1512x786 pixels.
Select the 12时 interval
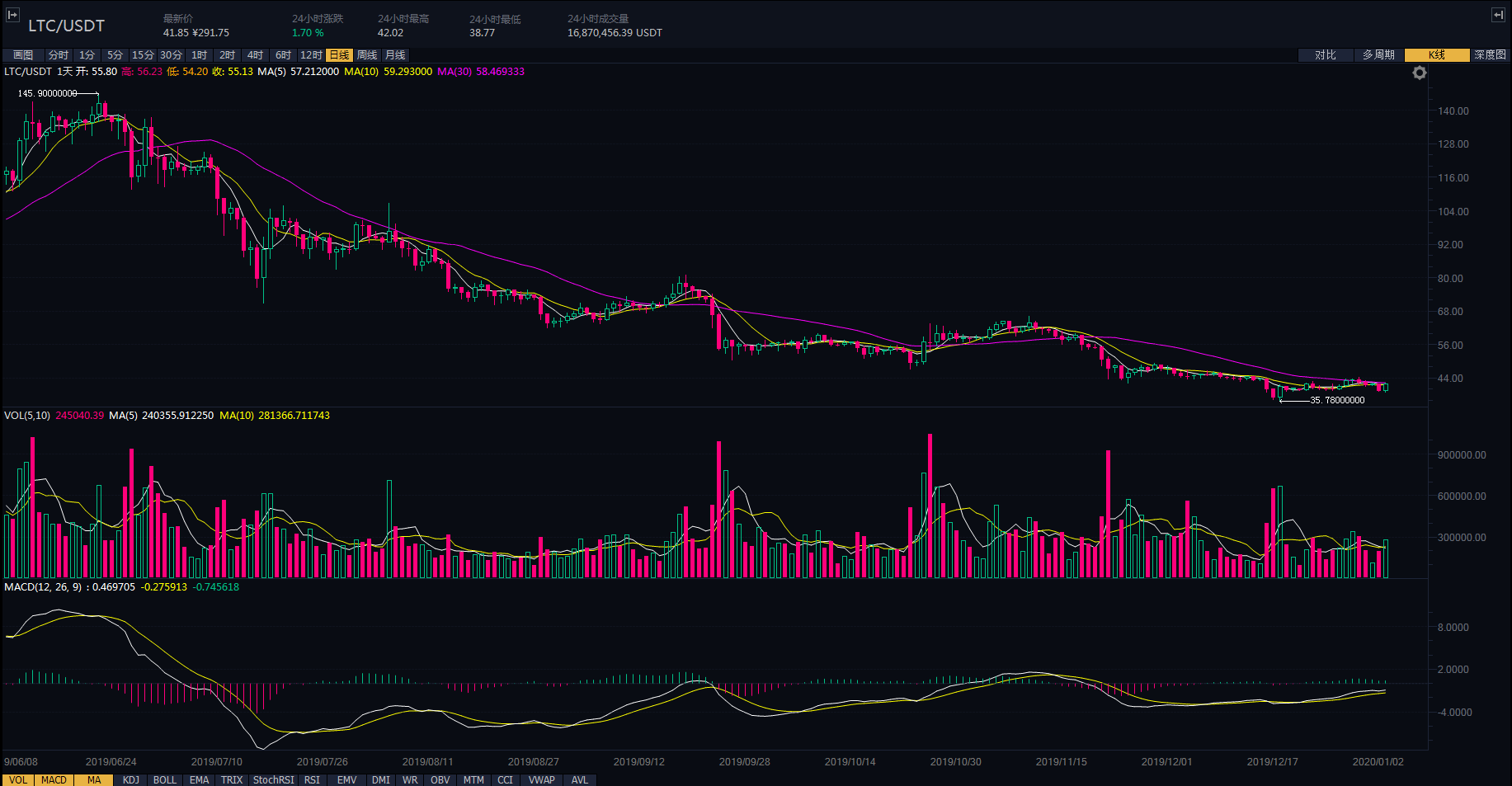(x=311, y=55)
